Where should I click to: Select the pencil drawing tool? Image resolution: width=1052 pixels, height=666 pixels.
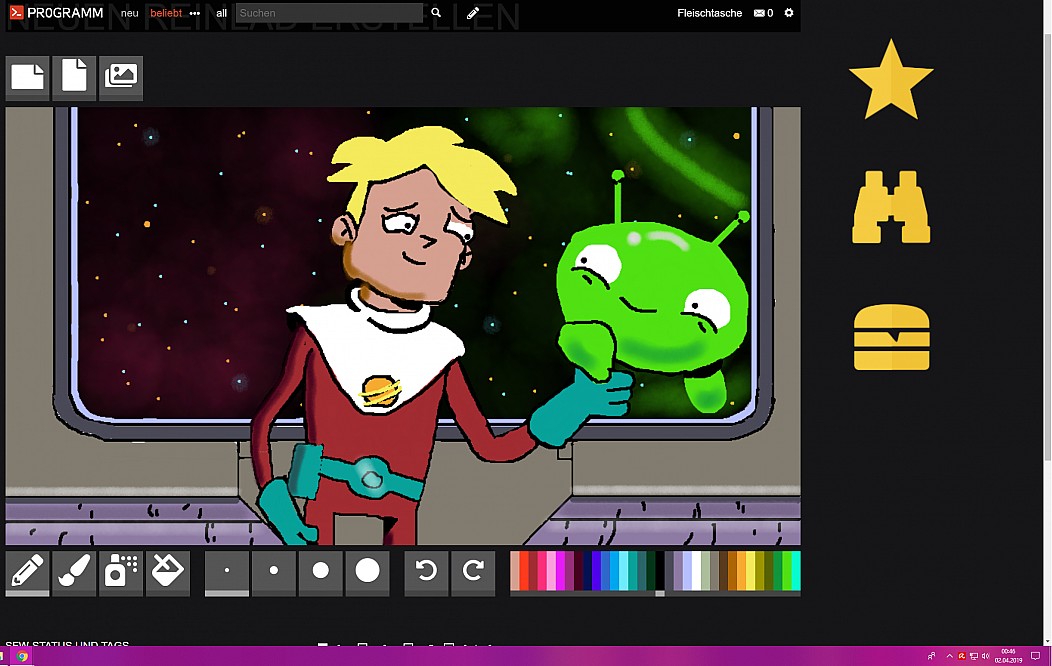[28, 572]
